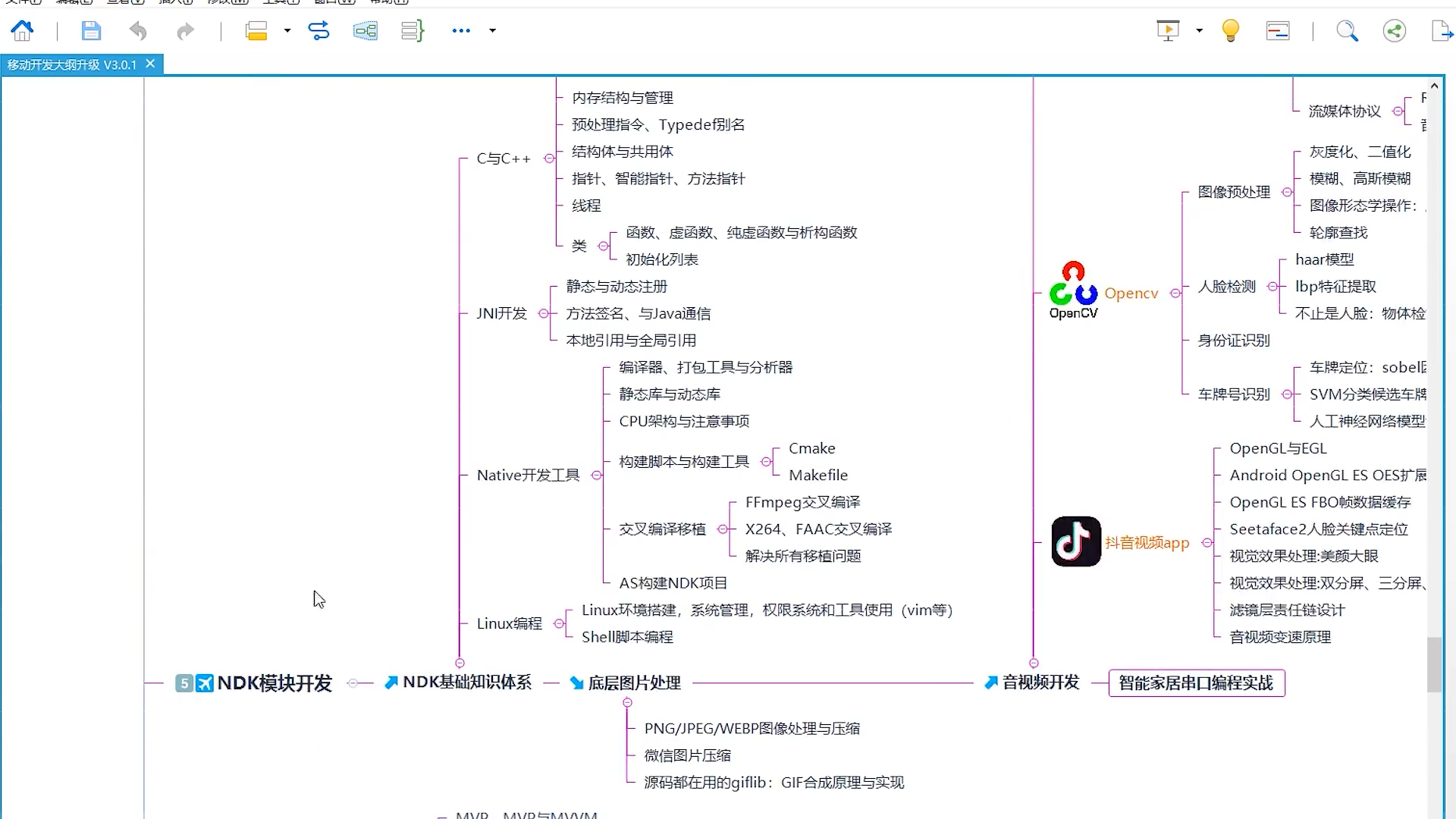1456x819 pixels.
Task: Select the 移动开发大纲升级 V3.0.1 tab
Action: (x=72, y=65)
